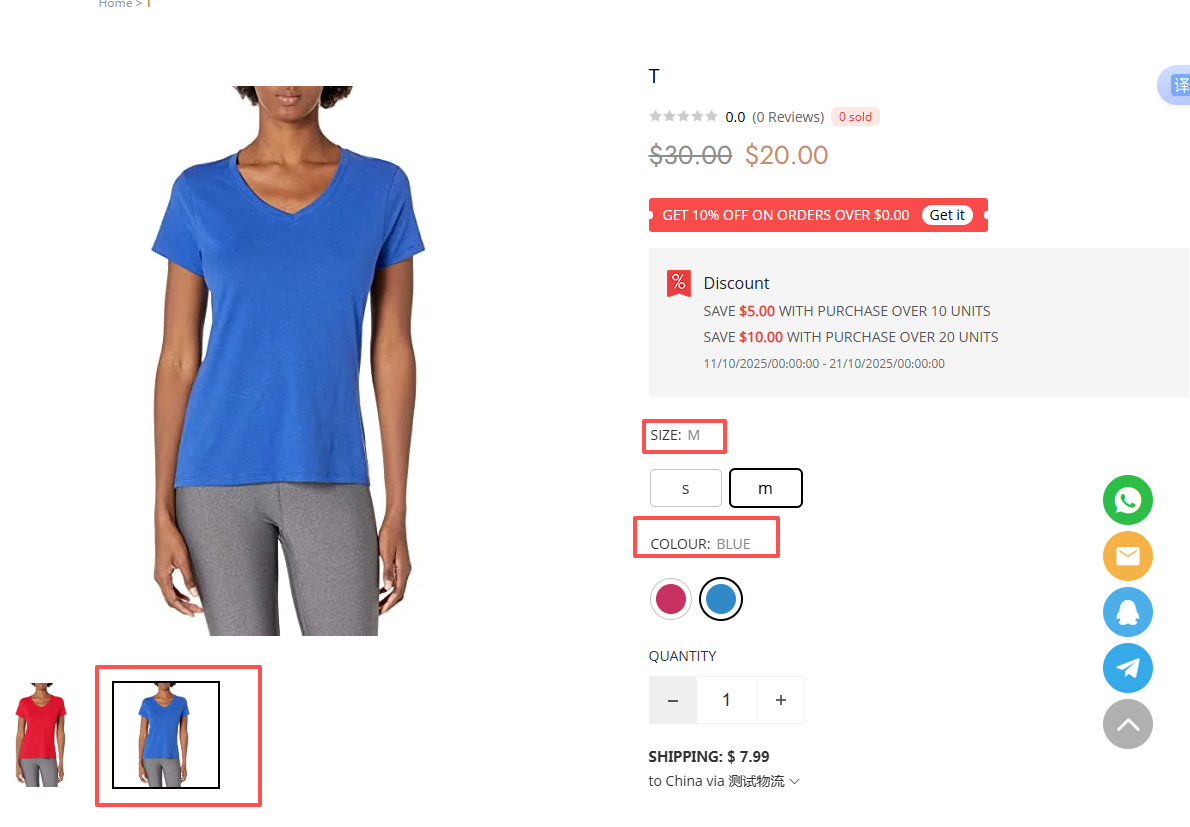1190x827 pixels.
Task: Choose the blue colour swatch
Action: tap(720, 599)
